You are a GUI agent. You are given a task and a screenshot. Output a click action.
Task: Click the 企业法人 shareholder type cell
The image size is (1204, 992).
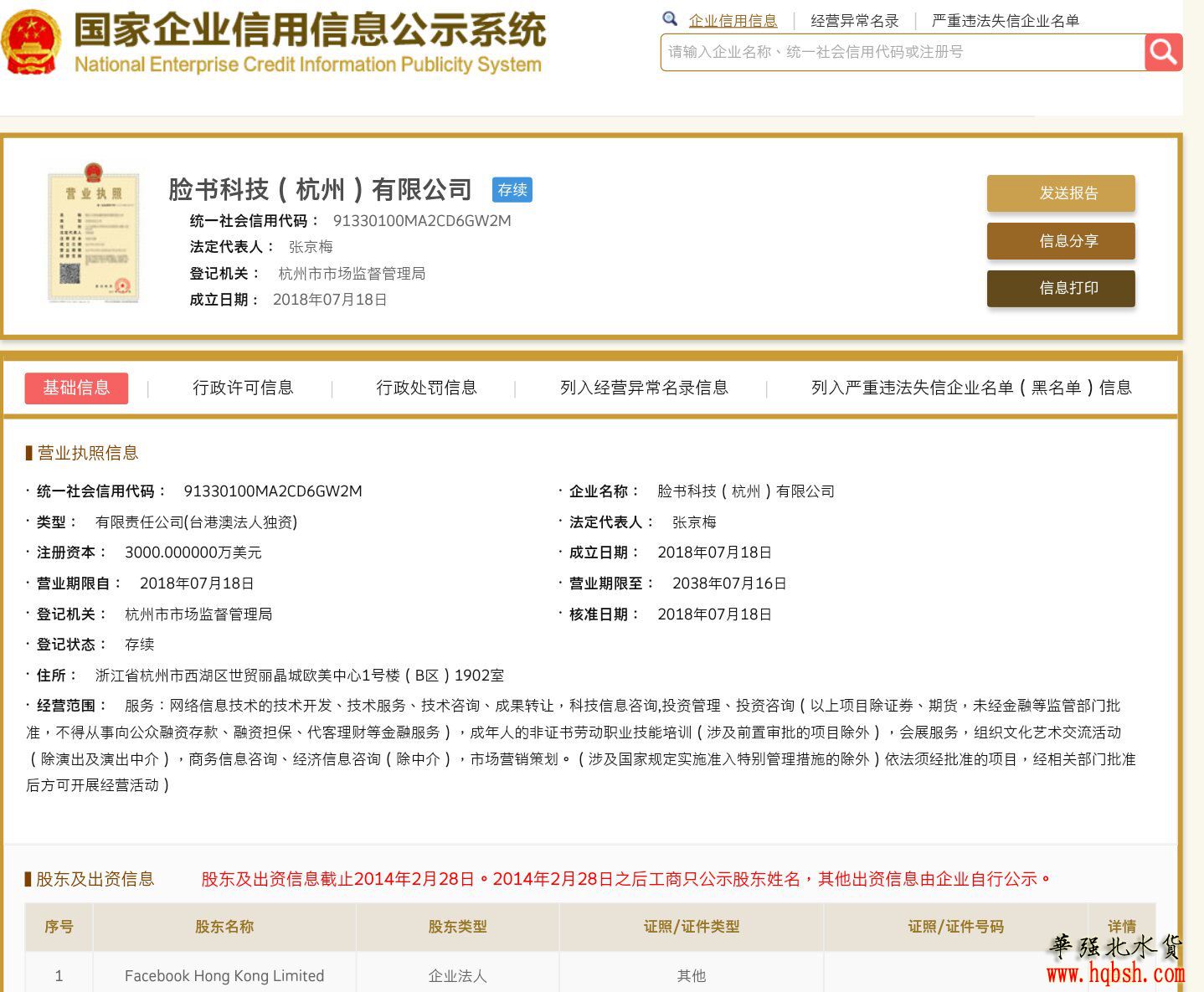click(457, 976)
